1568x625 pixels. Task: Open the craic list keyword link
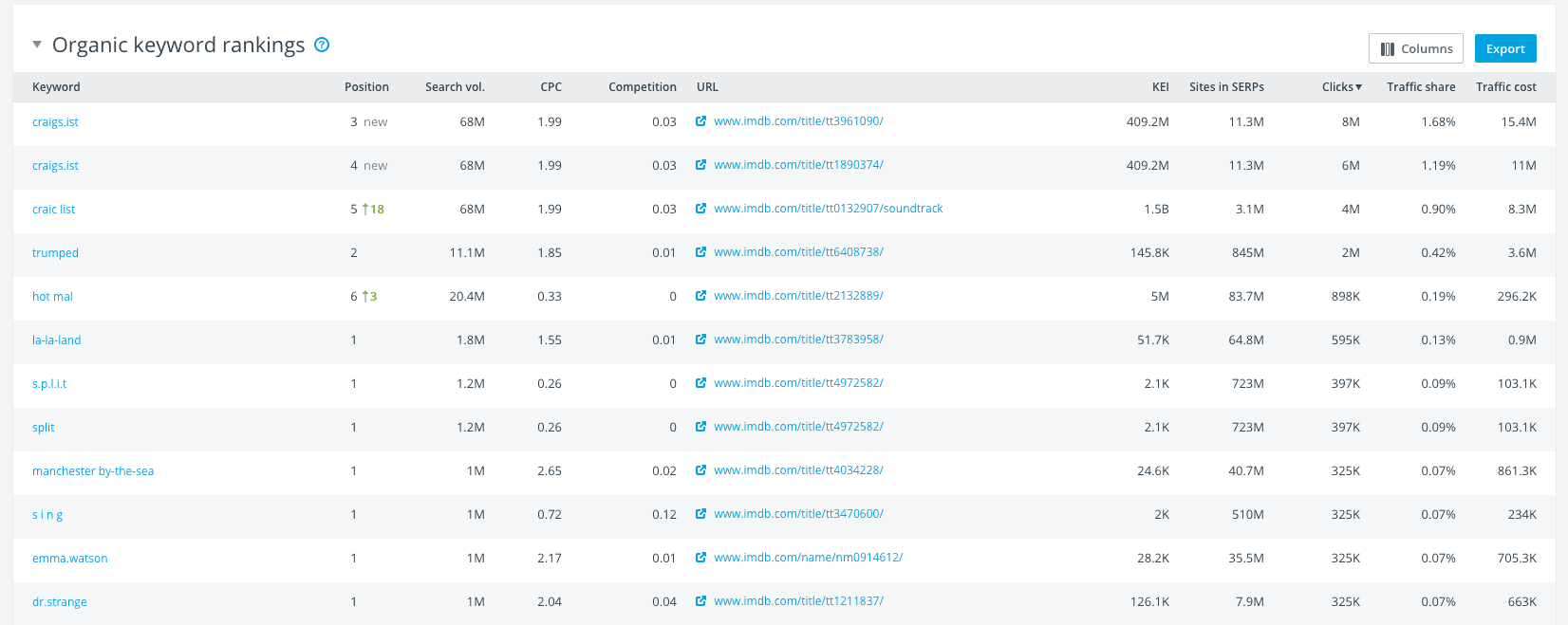tap(53, 209)
